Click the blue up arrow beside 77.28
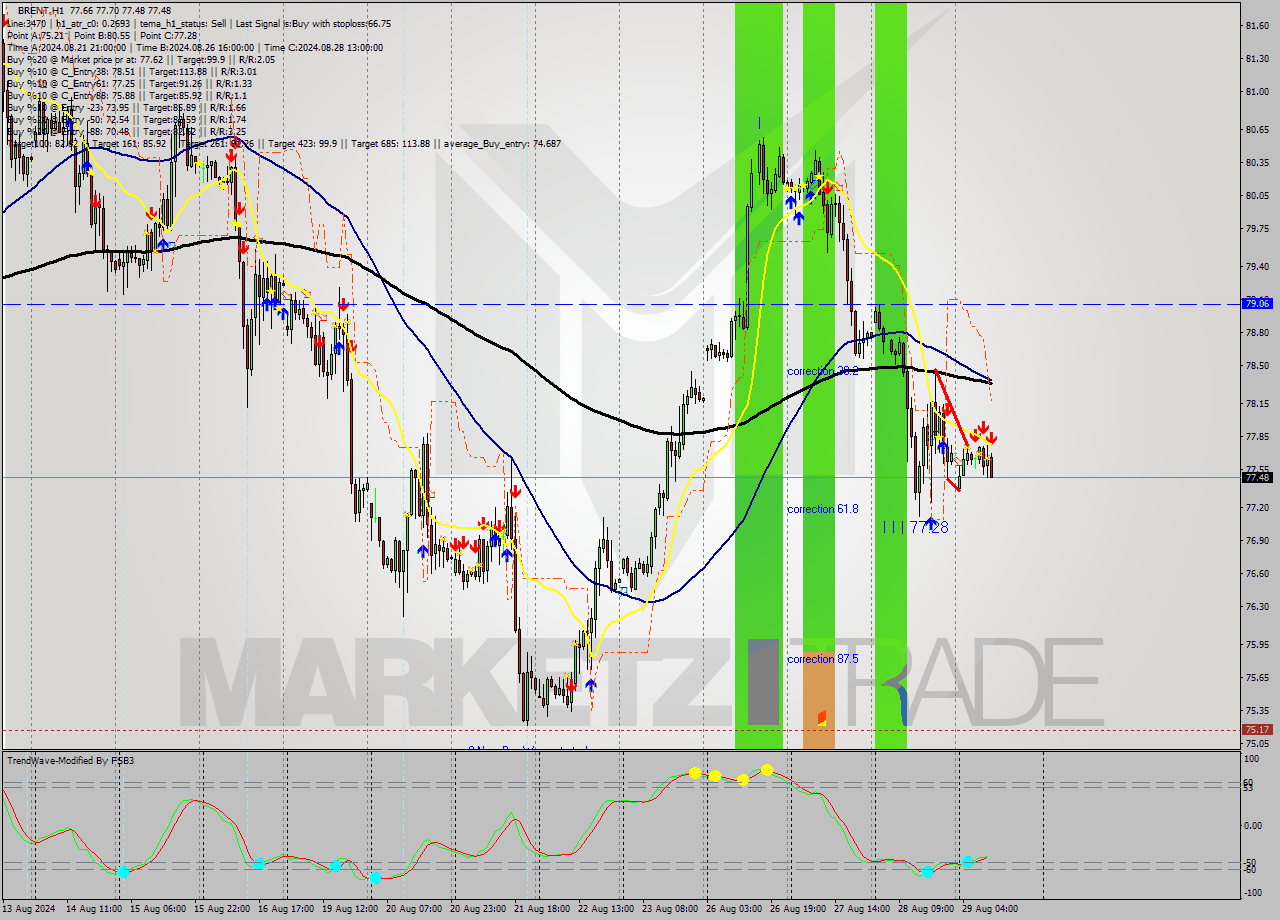The height and width of the screenshot is (920, 1280). pyautogui.click(x=931, y=522)
